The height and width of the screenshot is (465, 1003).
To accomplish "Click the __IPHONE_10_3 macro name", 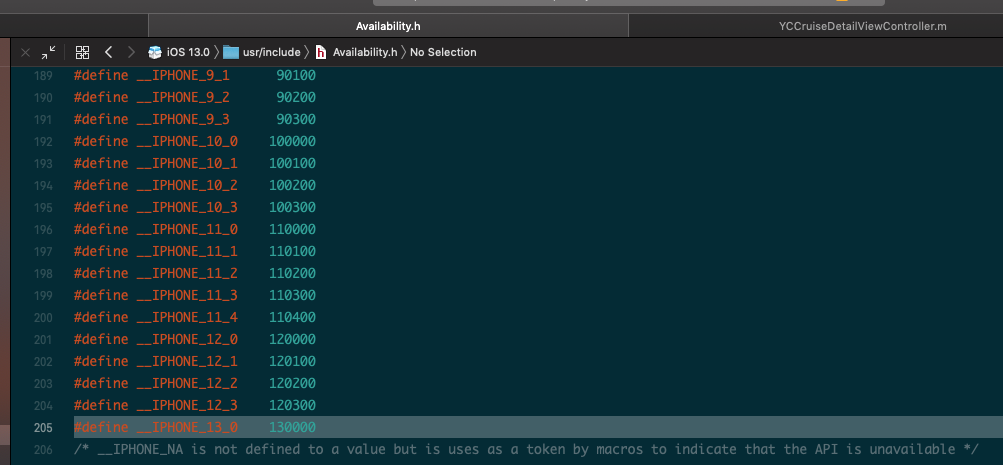I will click(x=187, y=207).
